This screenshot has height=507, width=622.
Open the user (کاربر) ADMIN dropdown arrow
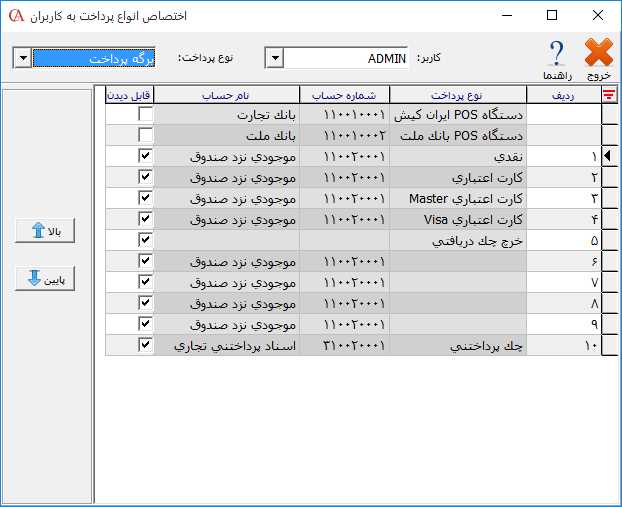pos(275,59)
